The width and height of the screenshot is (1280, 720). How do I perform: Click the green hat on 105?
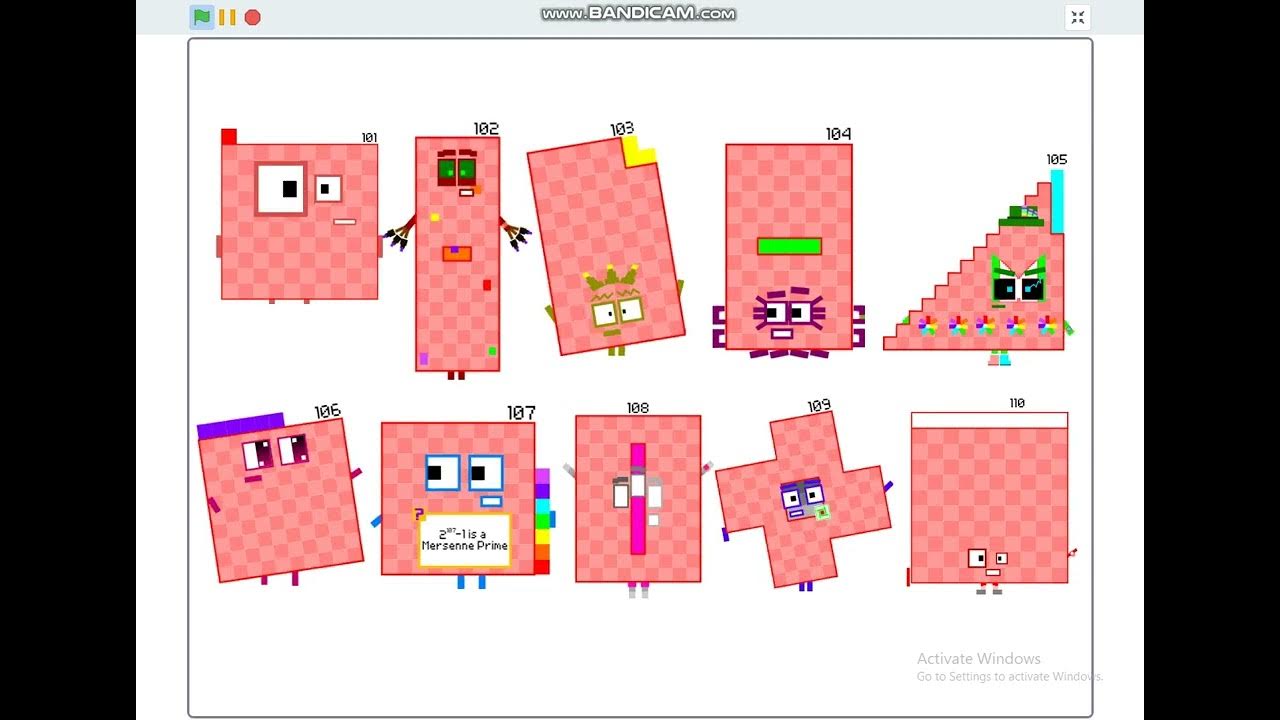(x=1021, y=216)
